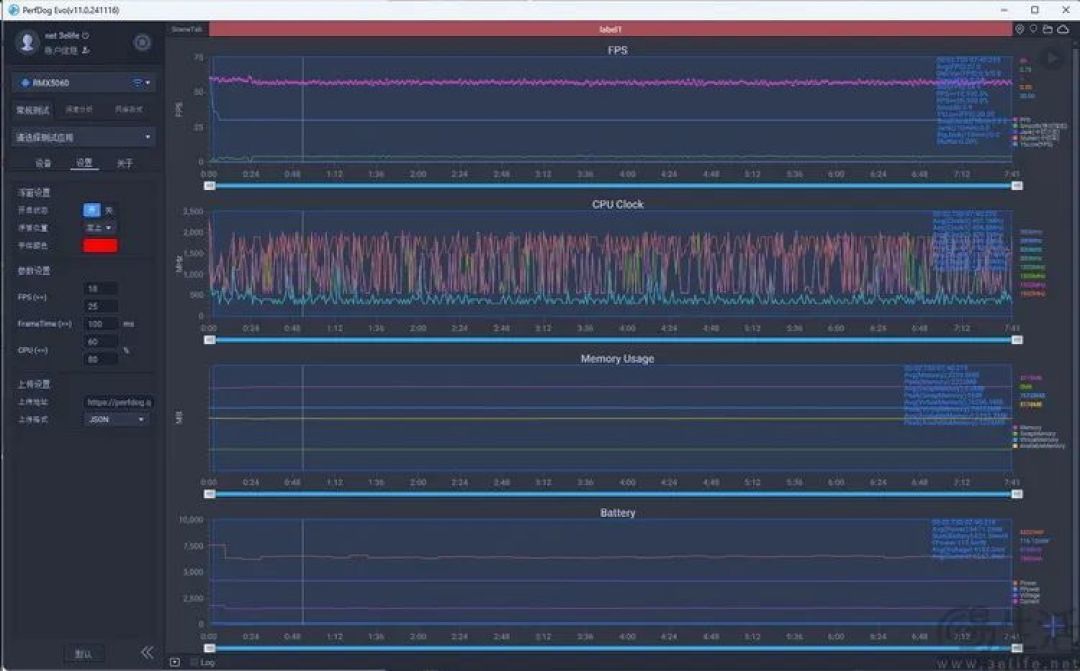Click the round record button near profile
The image size is (1080, 671).
click(142, 43)
